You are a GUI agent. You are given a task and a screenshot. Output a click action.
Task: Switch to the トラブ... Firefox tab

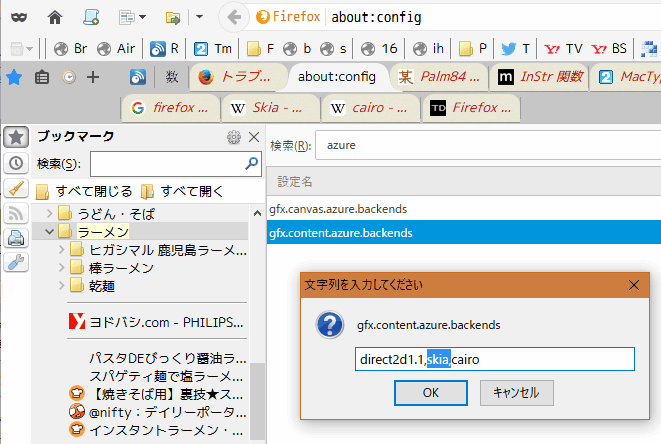tap(239, 77)
